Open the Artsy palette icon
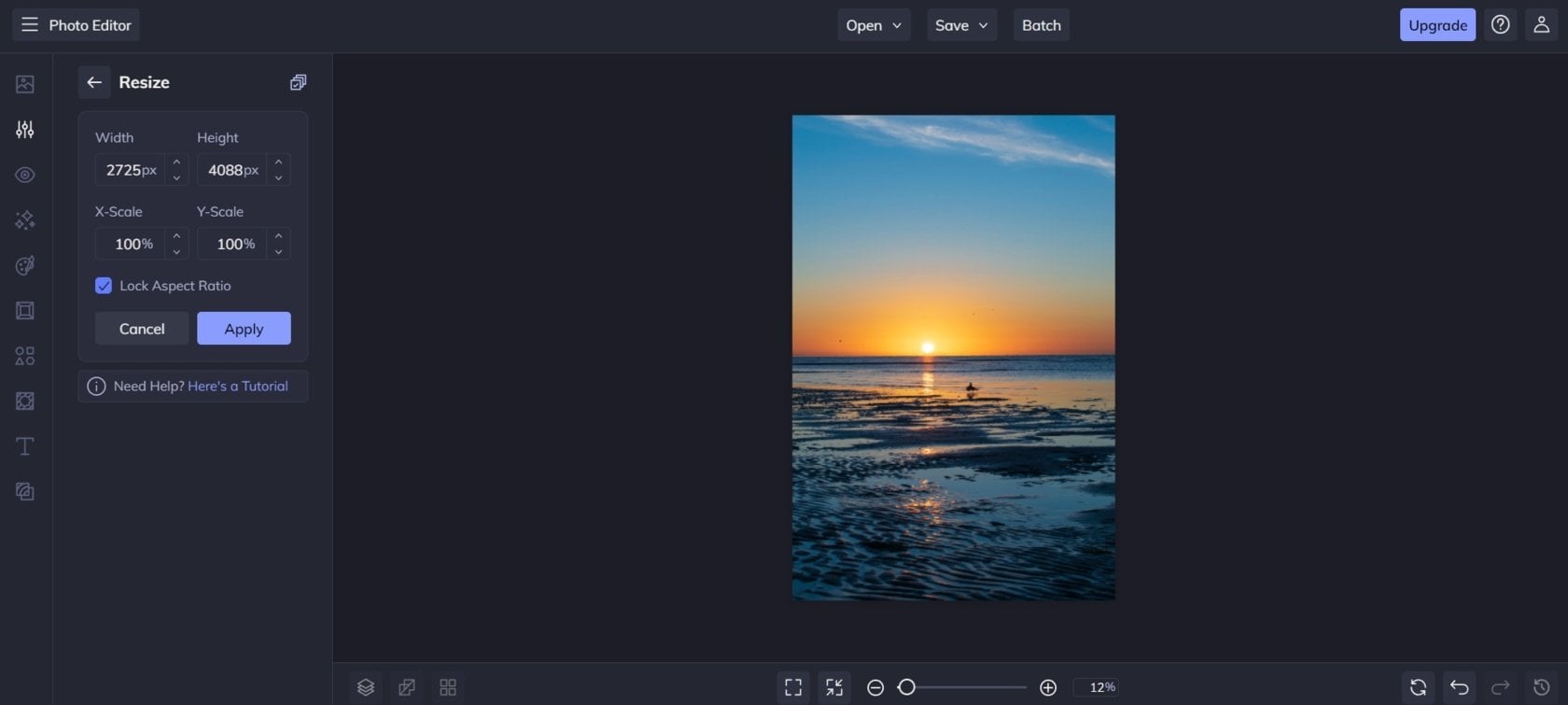The width and height of the screenshot is (1568, 705). click(25, 265)
